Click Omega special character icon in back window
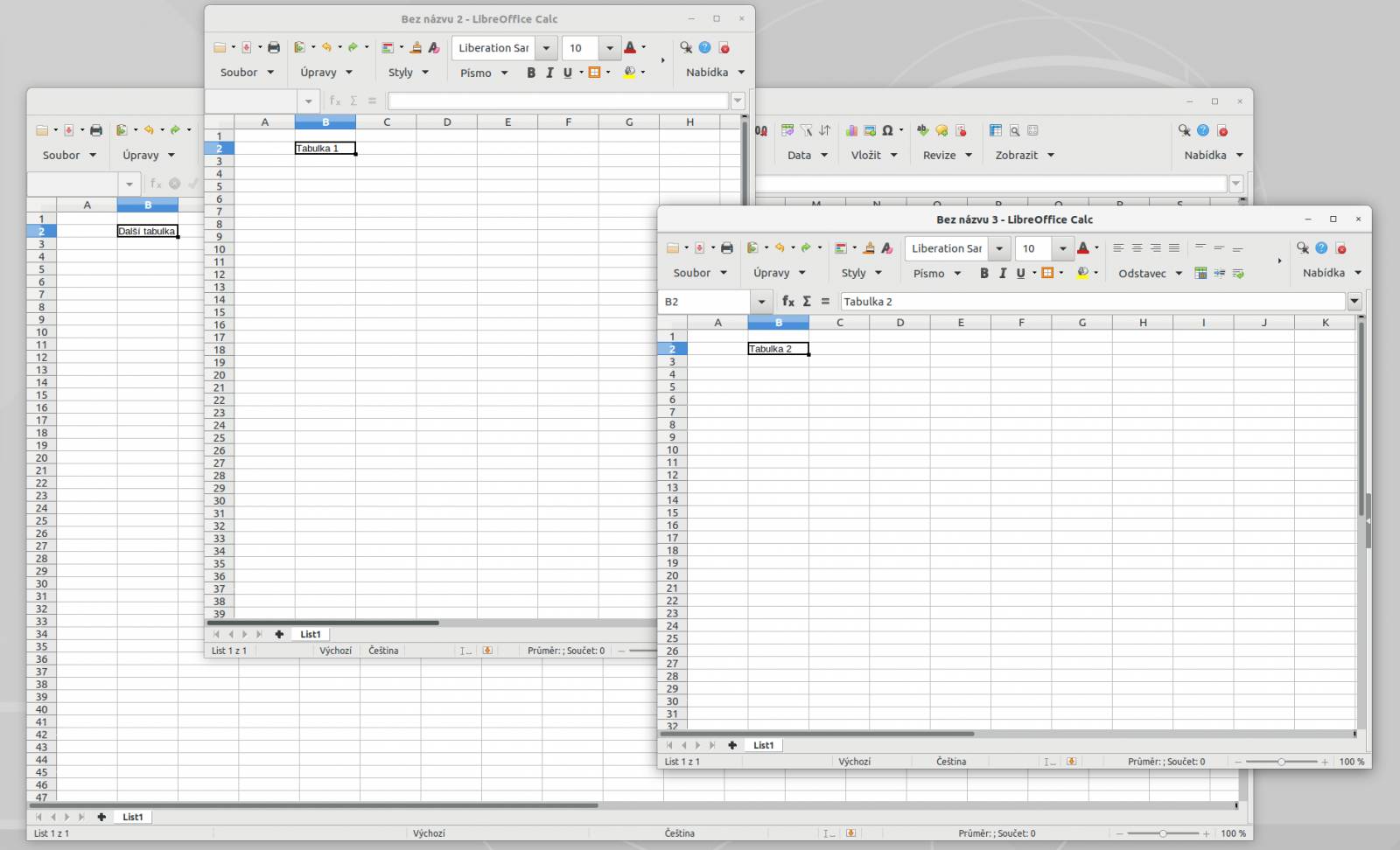 click(887, 130)
